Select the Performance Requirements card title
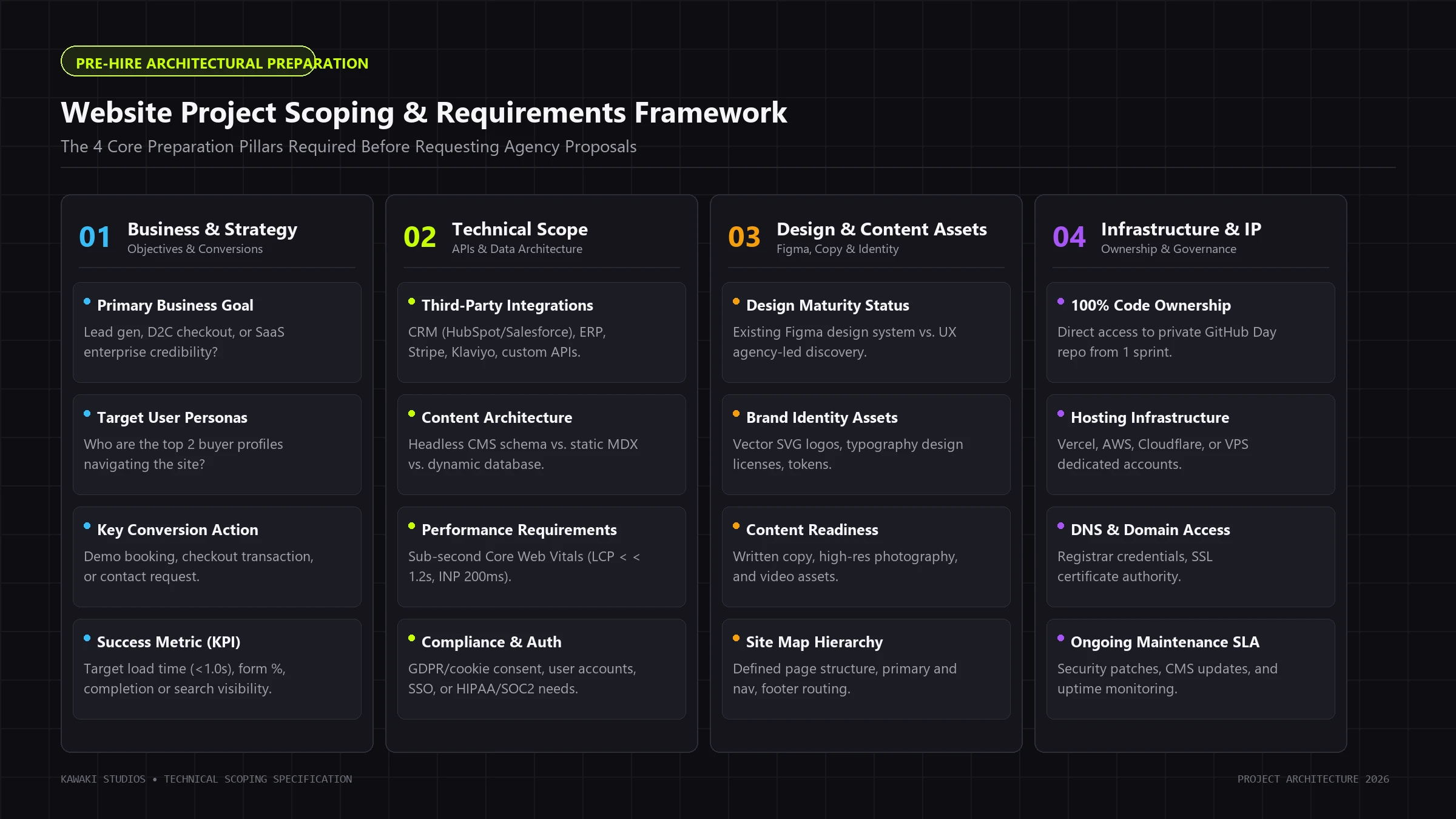Viewport: 1456px width, 819px height. [519, 530]
